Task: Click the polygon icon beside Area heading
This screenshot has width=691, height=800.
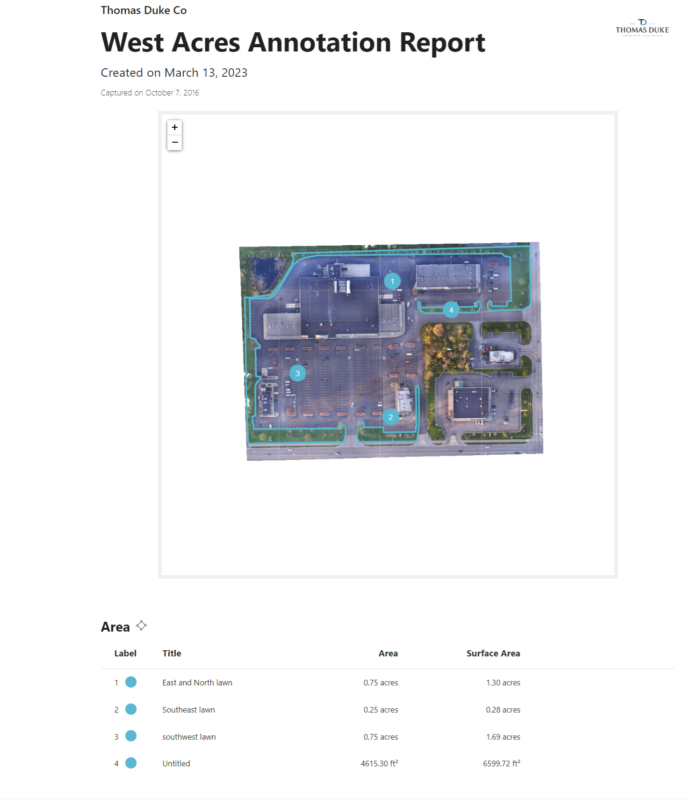Action: click(142, 626)
